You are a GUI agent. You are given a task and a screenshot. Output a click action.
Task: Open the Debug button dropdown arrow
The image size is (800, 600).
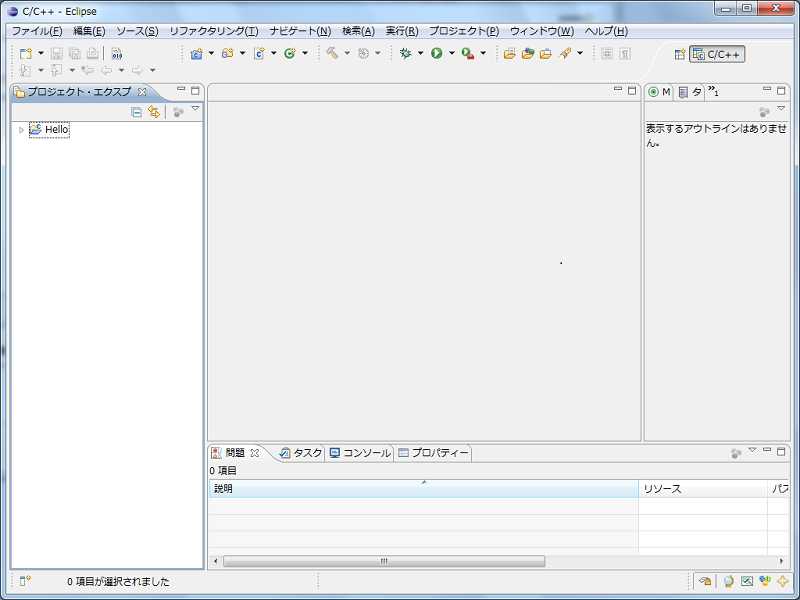point(420,53)
